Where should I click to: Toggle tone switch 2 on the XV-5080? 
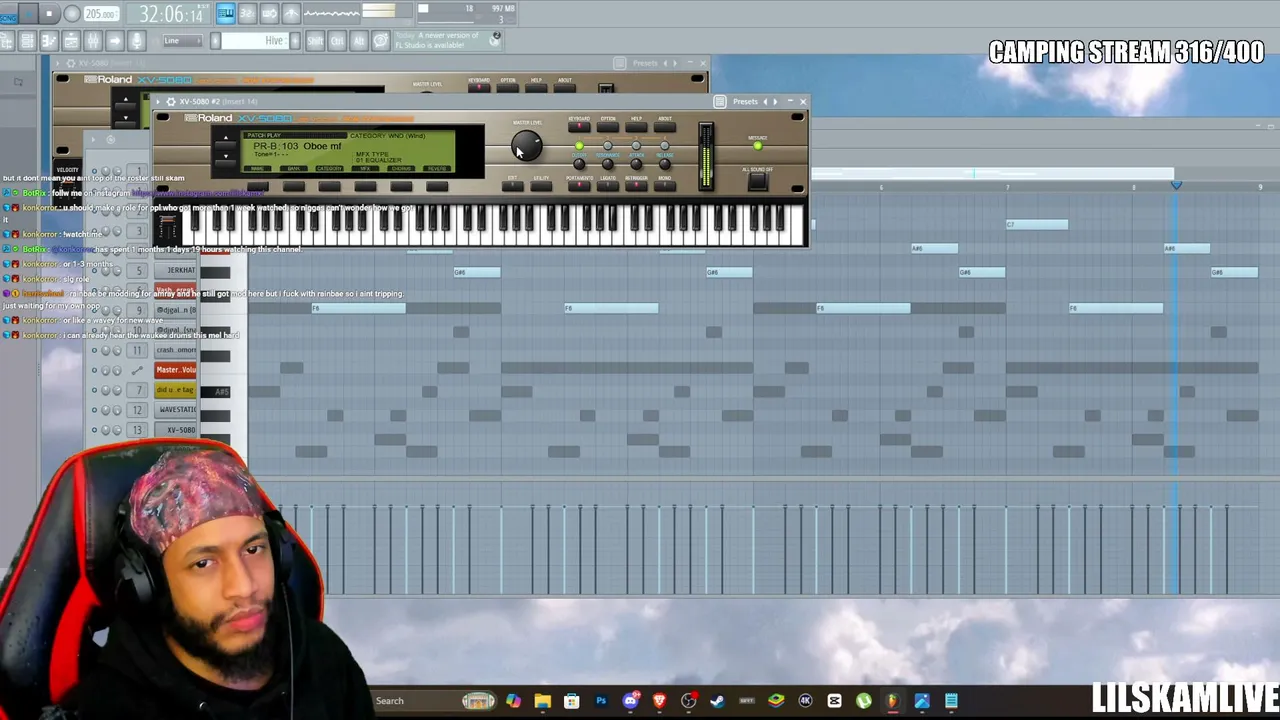click(x=607, y=147)
